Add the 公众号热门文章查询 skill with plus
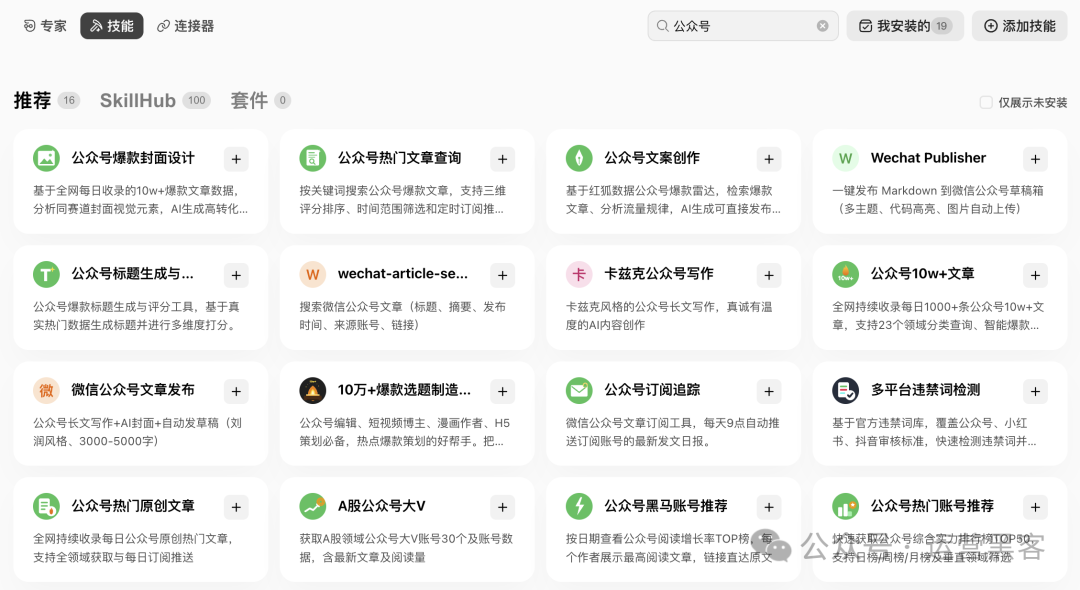Viewport: 1080px width, 590px height. pyautogui.click(x=503, y=159)
